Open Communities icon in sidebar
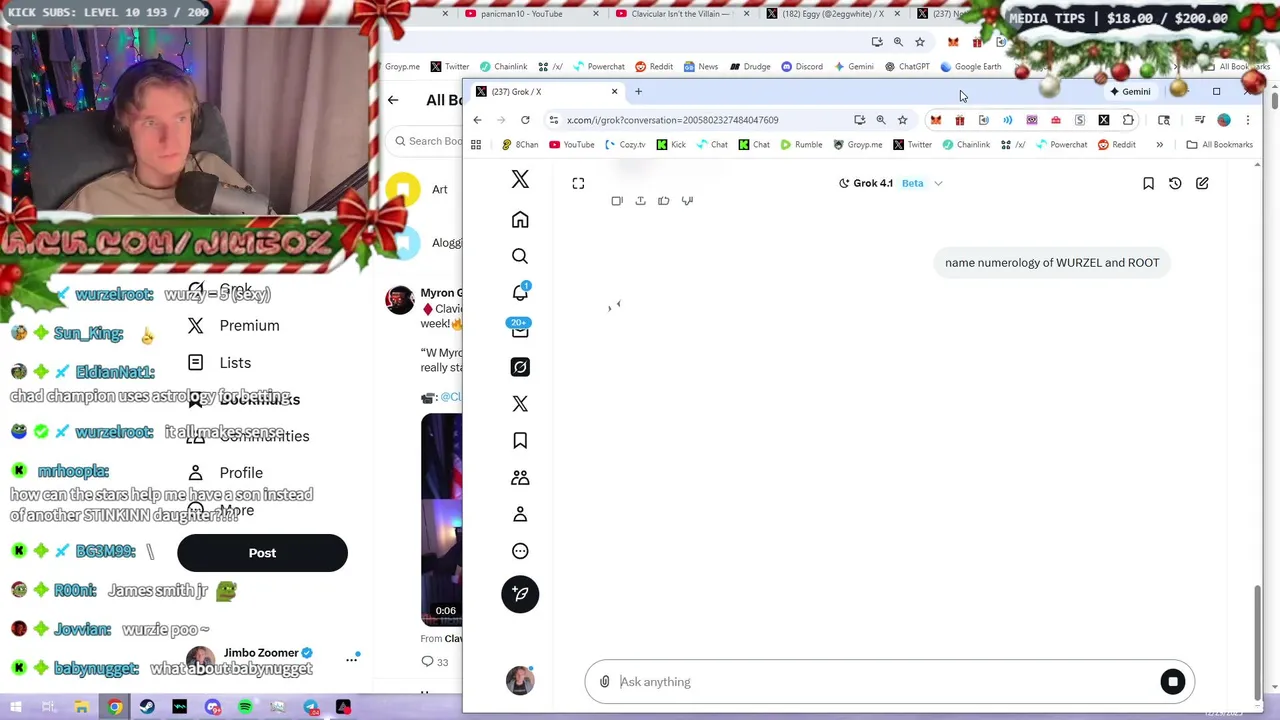Image resolution: width=1280 pixels, height=720 pixels. tap(520, 477)
